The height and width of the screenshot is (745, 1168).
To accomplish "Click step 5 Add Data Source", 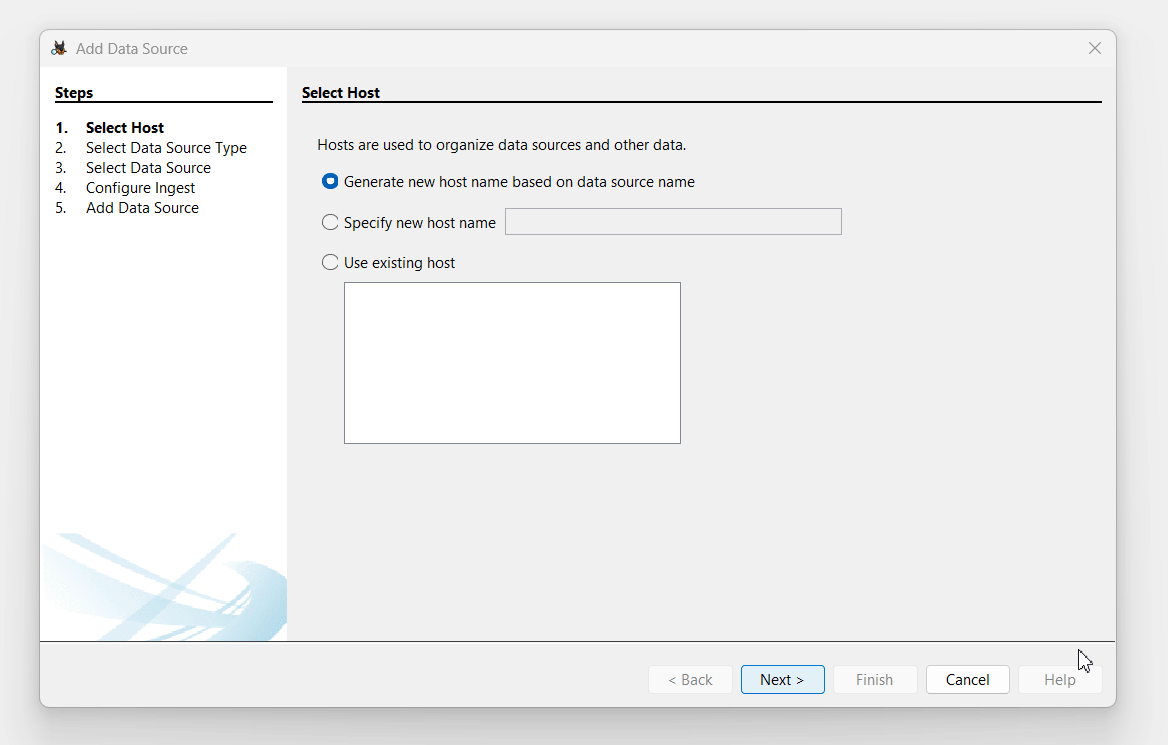I will coord(142,208).
